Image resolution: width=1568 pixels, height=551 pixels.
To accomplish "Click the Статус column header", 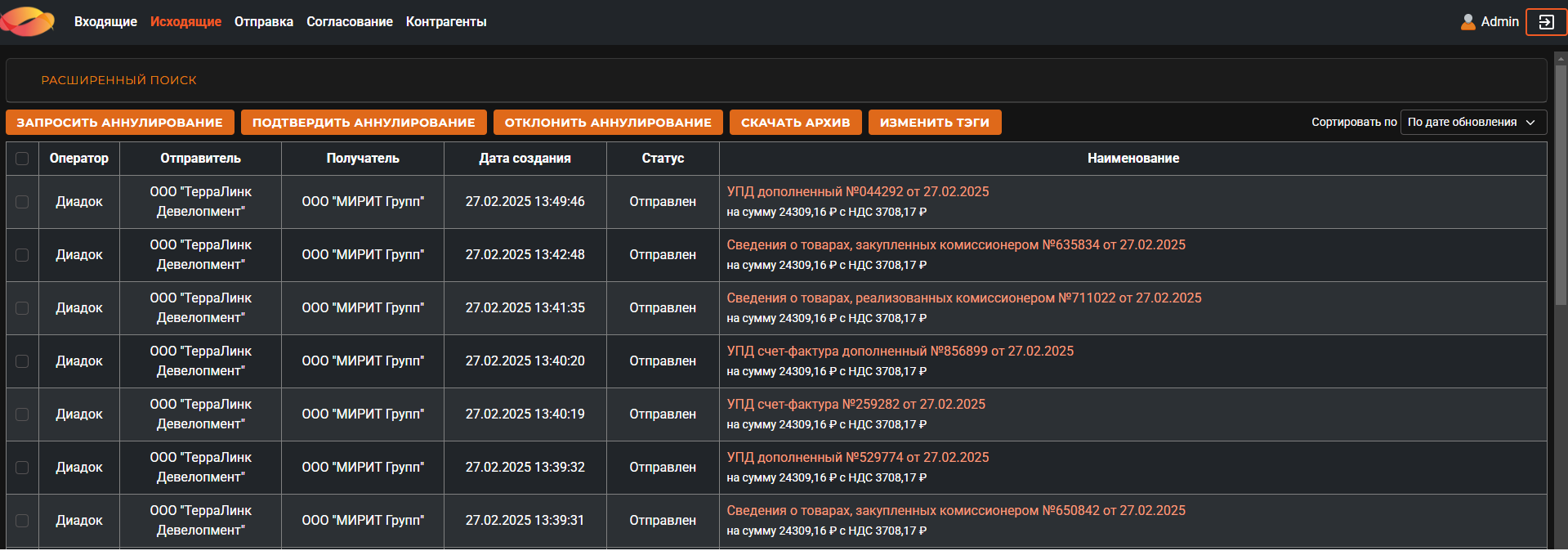I will tap(663, 159).
